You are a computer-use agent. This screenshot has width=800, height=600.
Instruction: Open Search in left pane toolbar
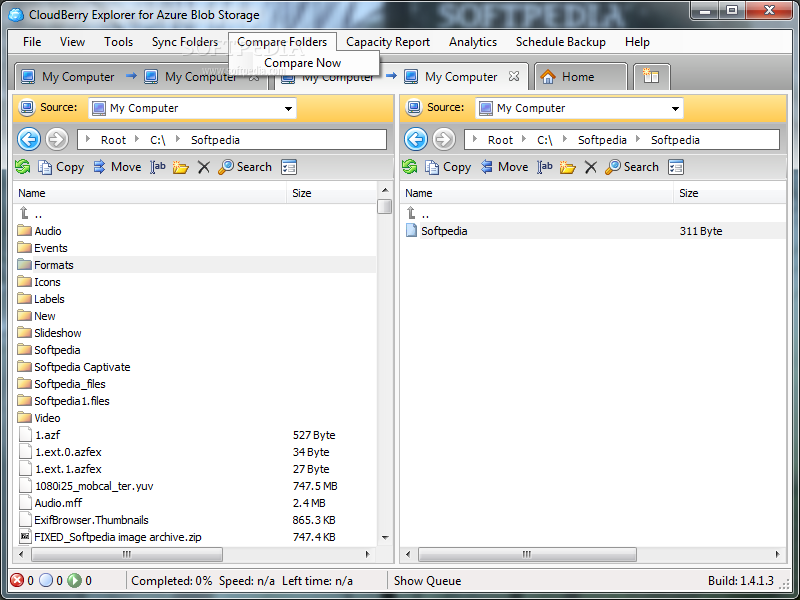245,167
